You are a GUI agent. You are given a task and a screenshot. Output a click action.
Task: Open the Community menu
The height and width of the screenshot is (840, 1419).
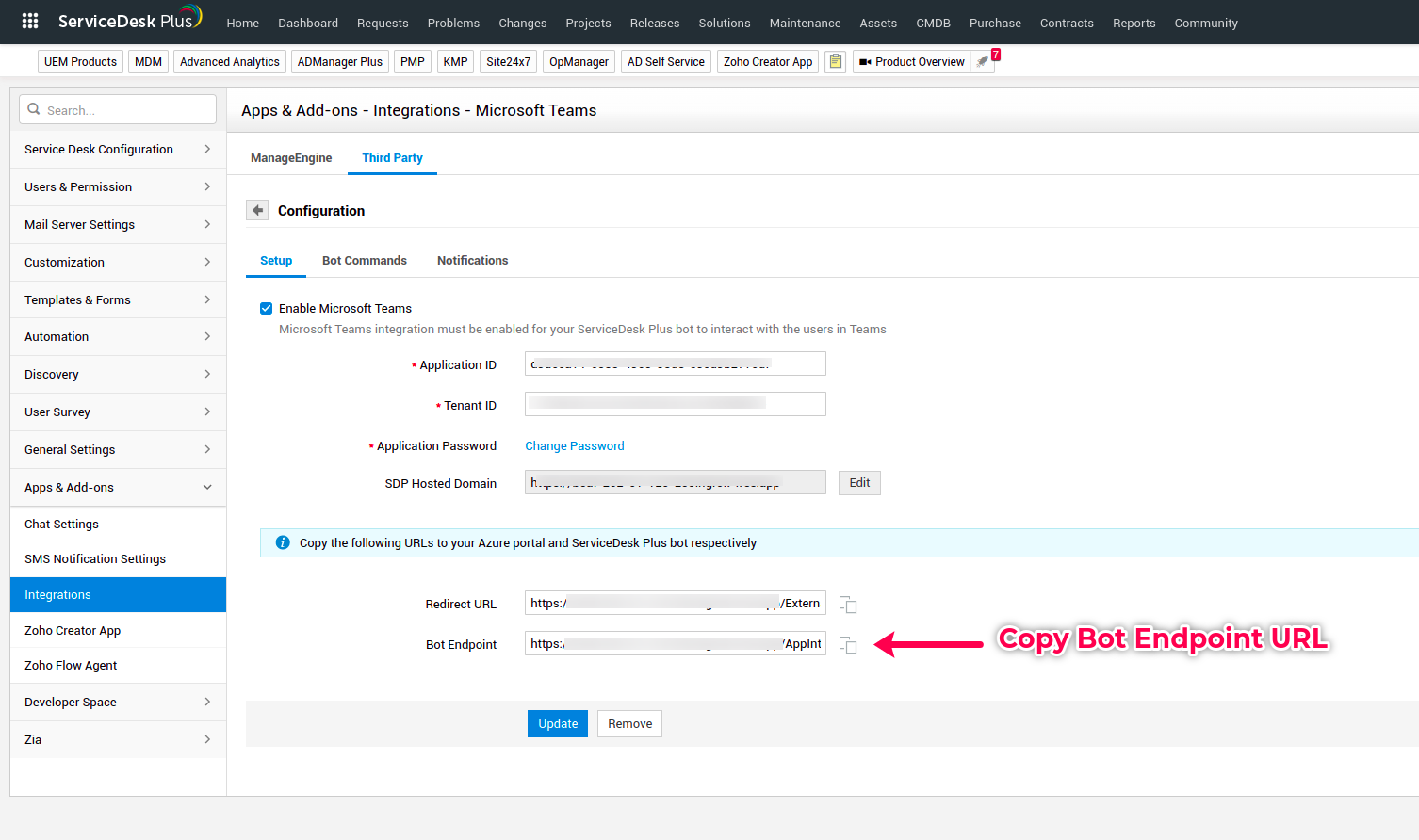[1206, 23]
